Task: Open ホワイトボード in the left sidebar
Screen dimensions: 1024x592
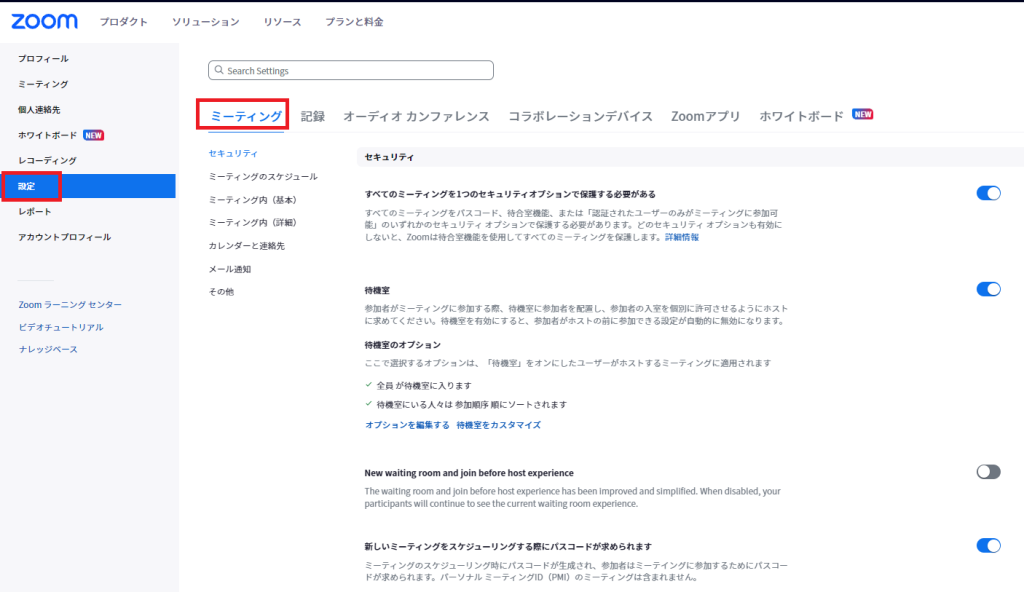Action: tap(47, 135)
